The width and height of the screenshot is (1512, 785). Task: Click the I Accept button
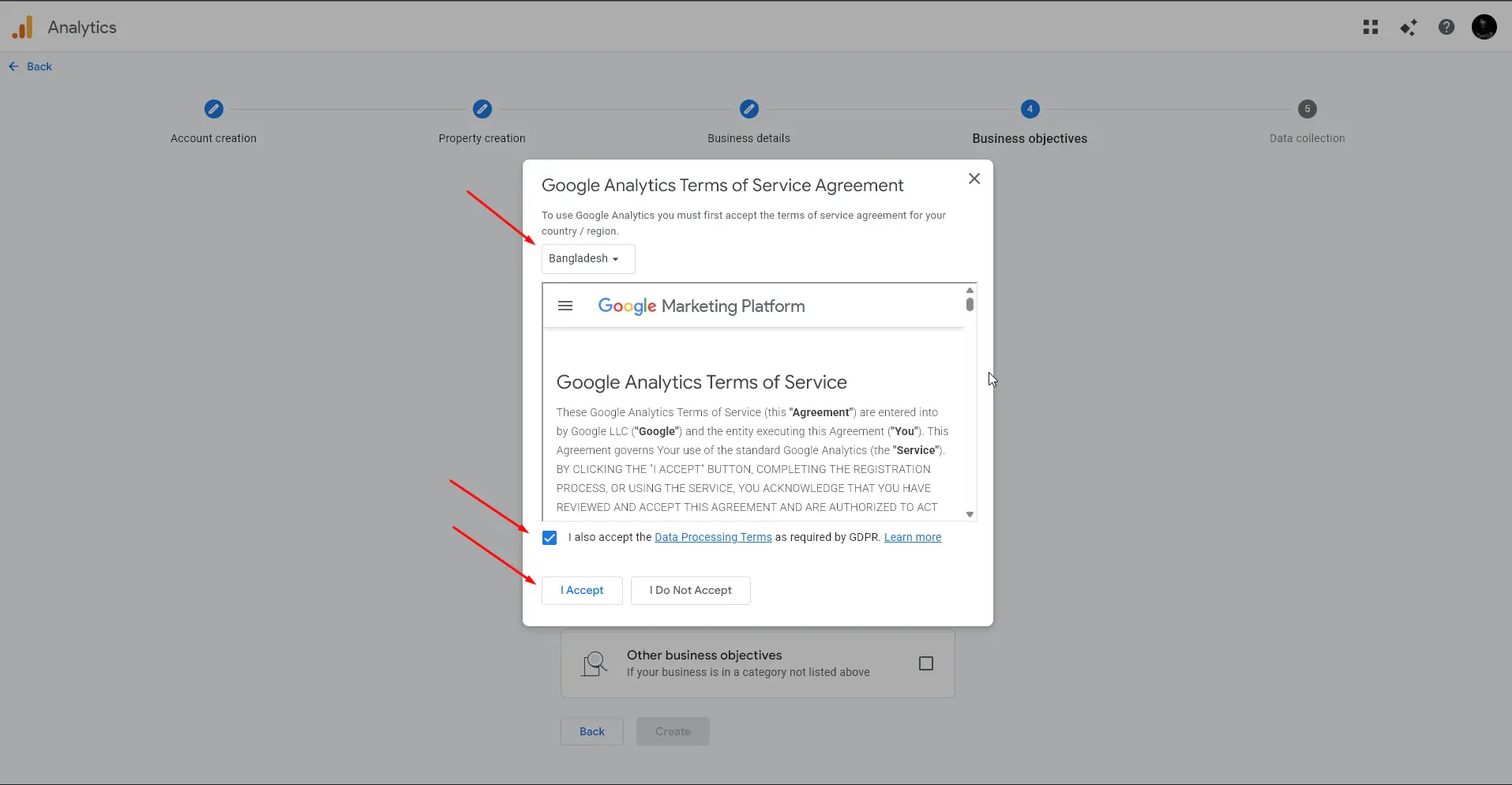point(582,591)
